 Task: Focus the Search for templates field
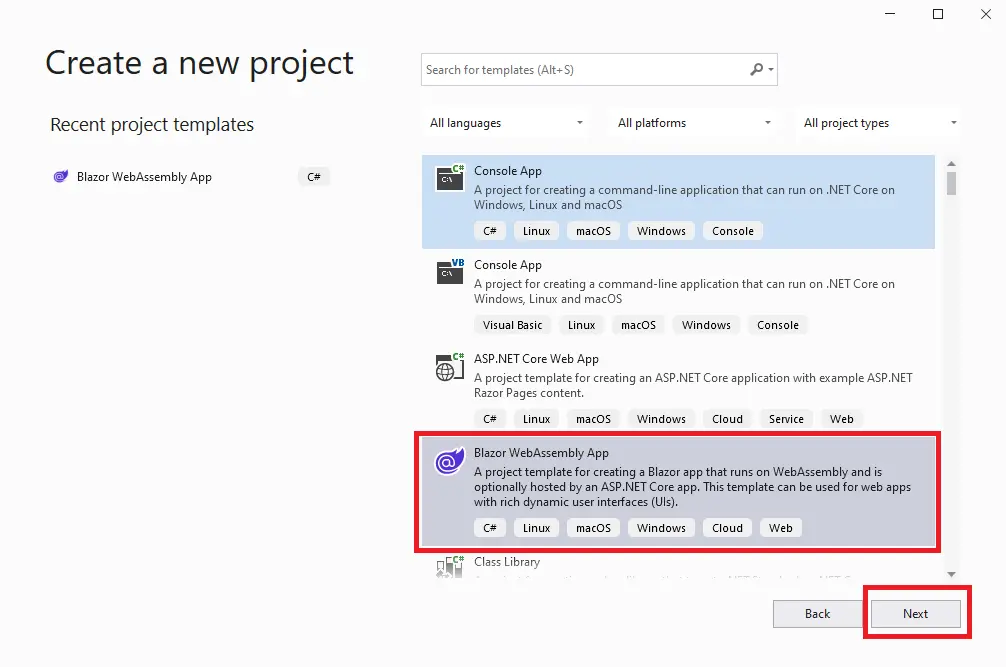click(x=599, y=69)
